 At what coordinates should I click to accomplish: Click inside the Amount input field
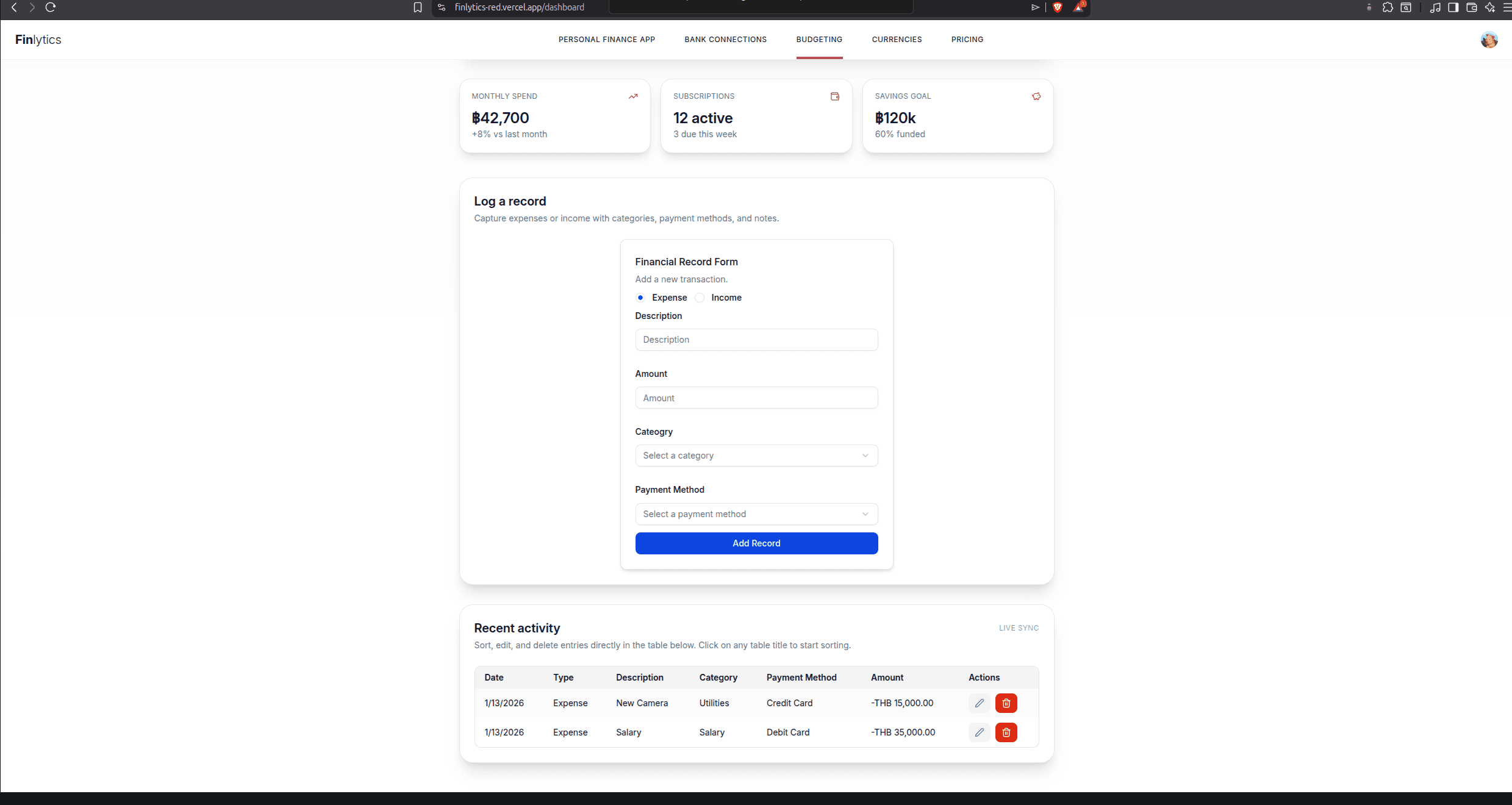tap(756, 398)
